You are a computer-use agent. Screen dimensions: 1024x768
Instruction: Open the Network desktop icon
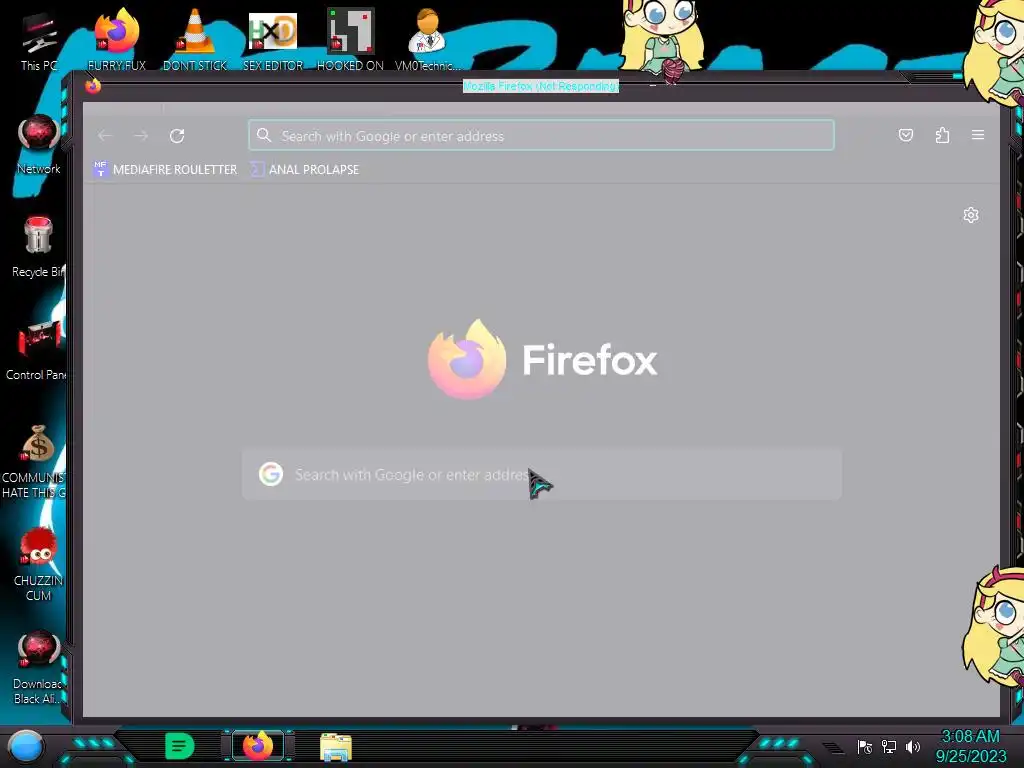tap(39, 145)
